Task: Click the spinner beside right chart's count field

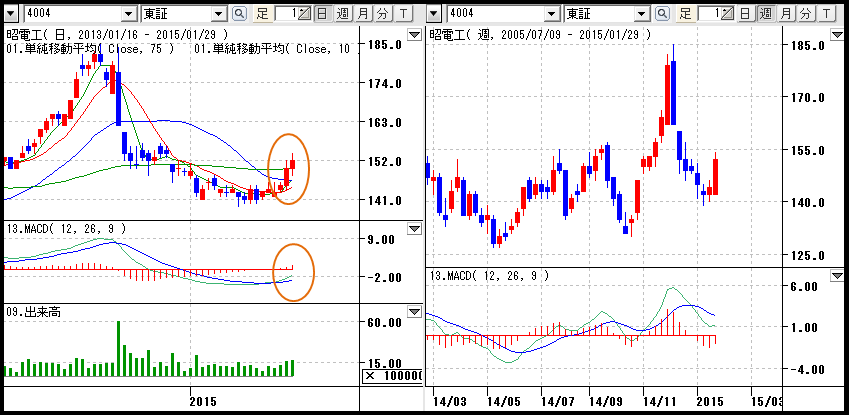Action: 728,14
